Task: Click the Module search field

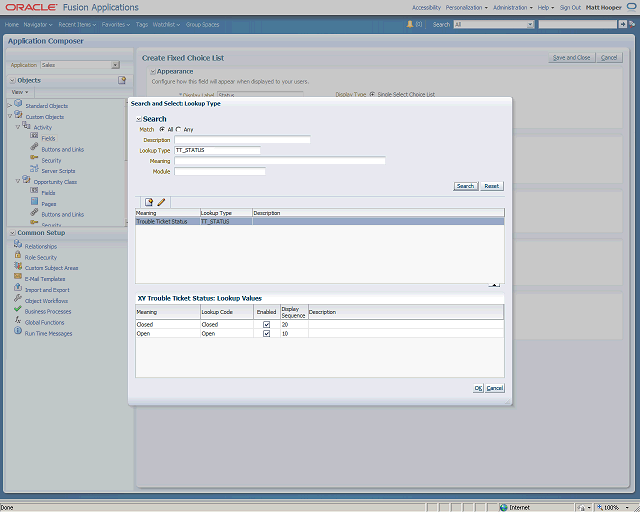Action: 220,171
